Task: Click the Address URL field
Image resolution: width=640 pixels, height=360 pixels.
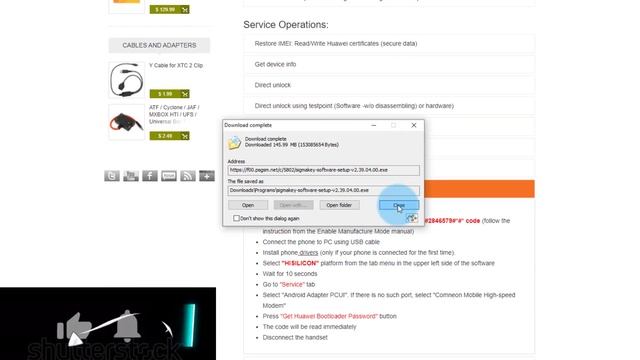Action: (x=324, y=170)
